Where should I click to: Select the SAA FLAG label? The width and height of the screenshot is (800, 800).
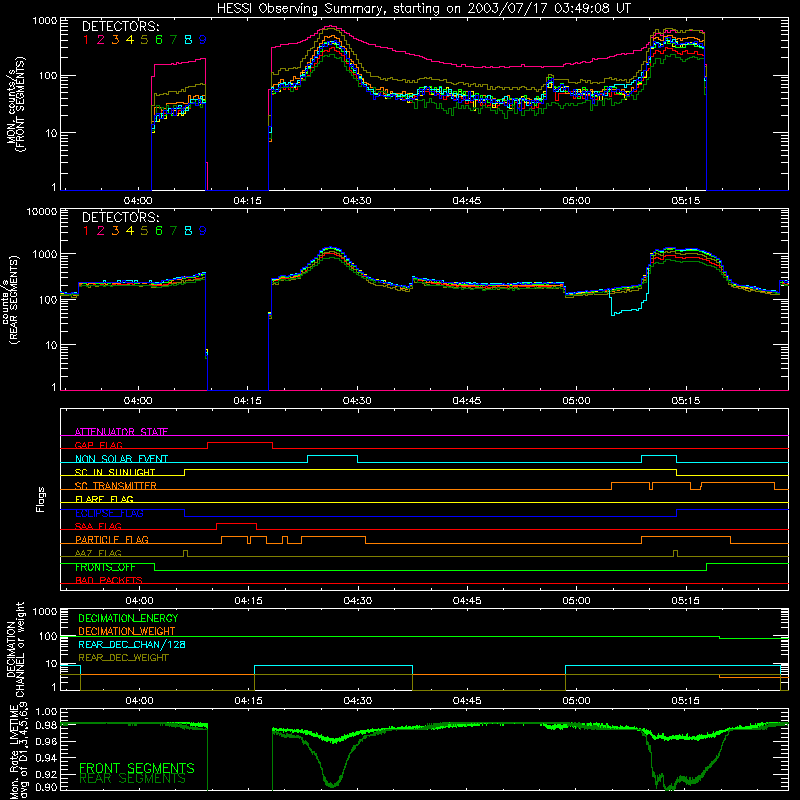(98, 527)
